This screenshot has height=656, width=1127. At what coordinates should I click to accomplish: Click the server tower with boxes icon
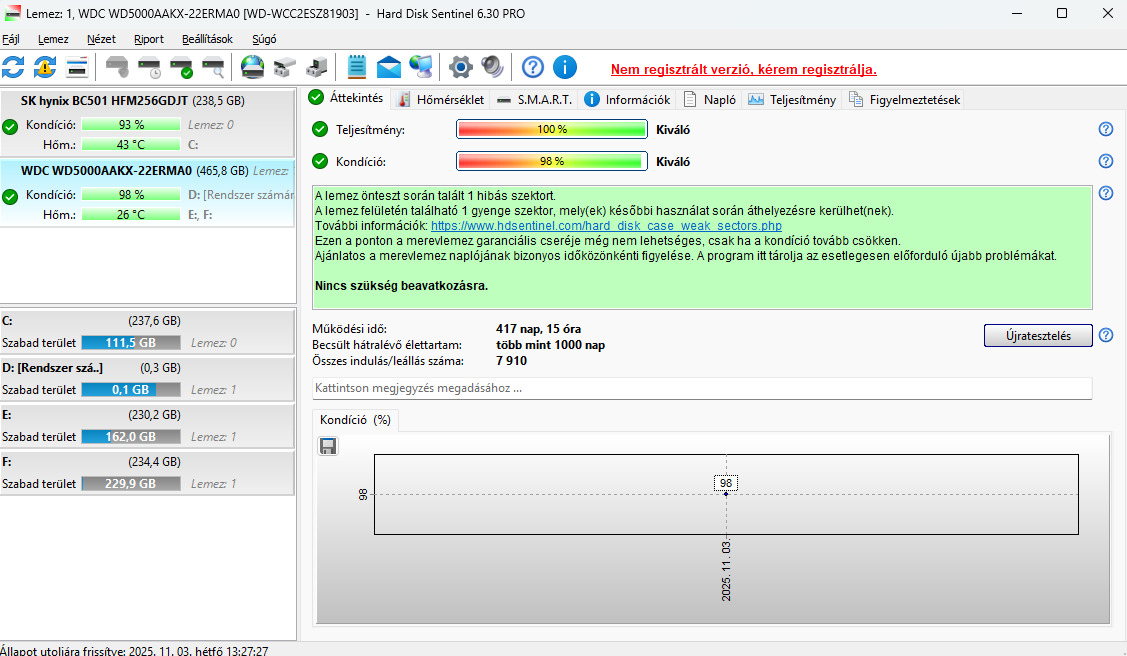pyautogui.click(x=316, y=68)
